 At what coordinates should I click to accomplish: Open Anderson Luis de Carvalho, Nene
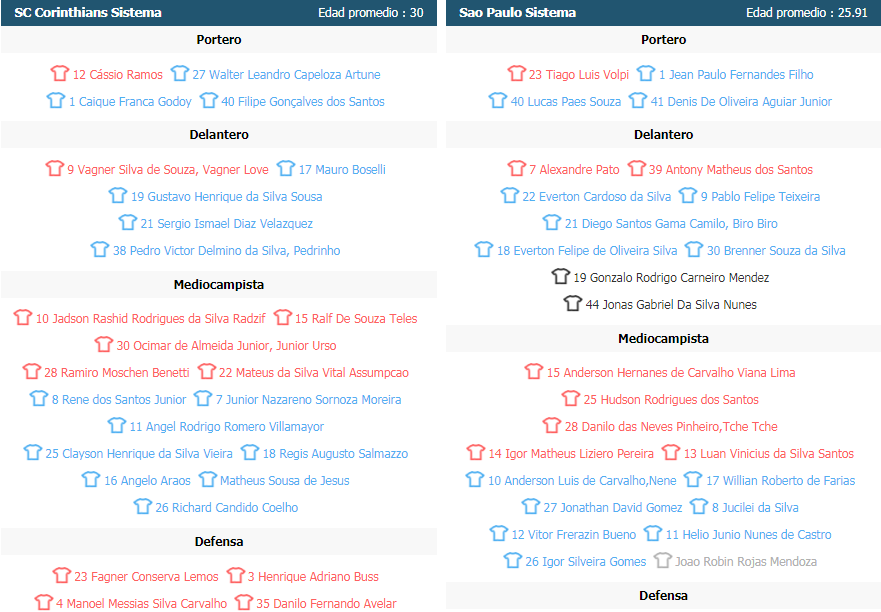coord(582,480)
